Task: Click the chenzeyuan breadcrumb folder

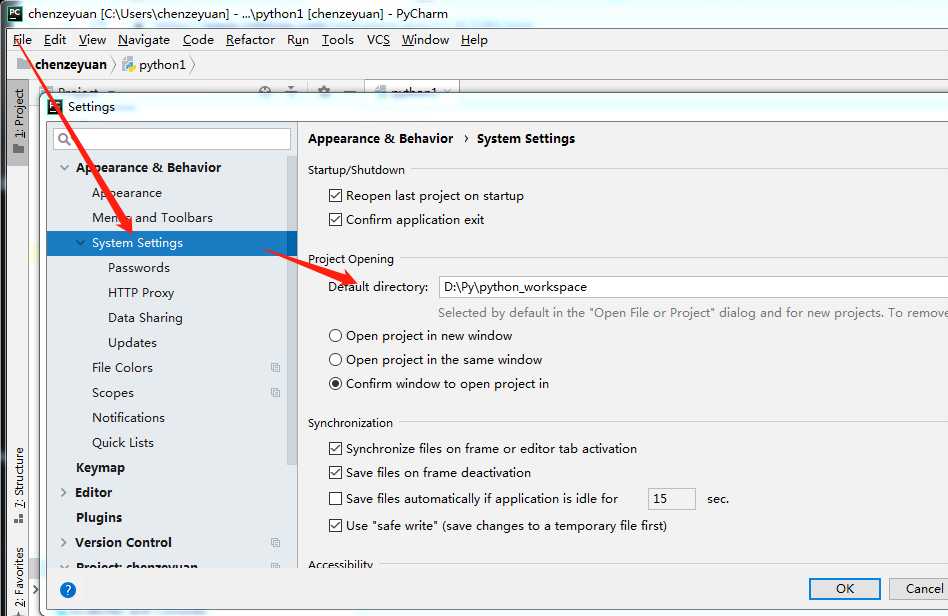Action: pyautogui.click(x=62, y=65)
